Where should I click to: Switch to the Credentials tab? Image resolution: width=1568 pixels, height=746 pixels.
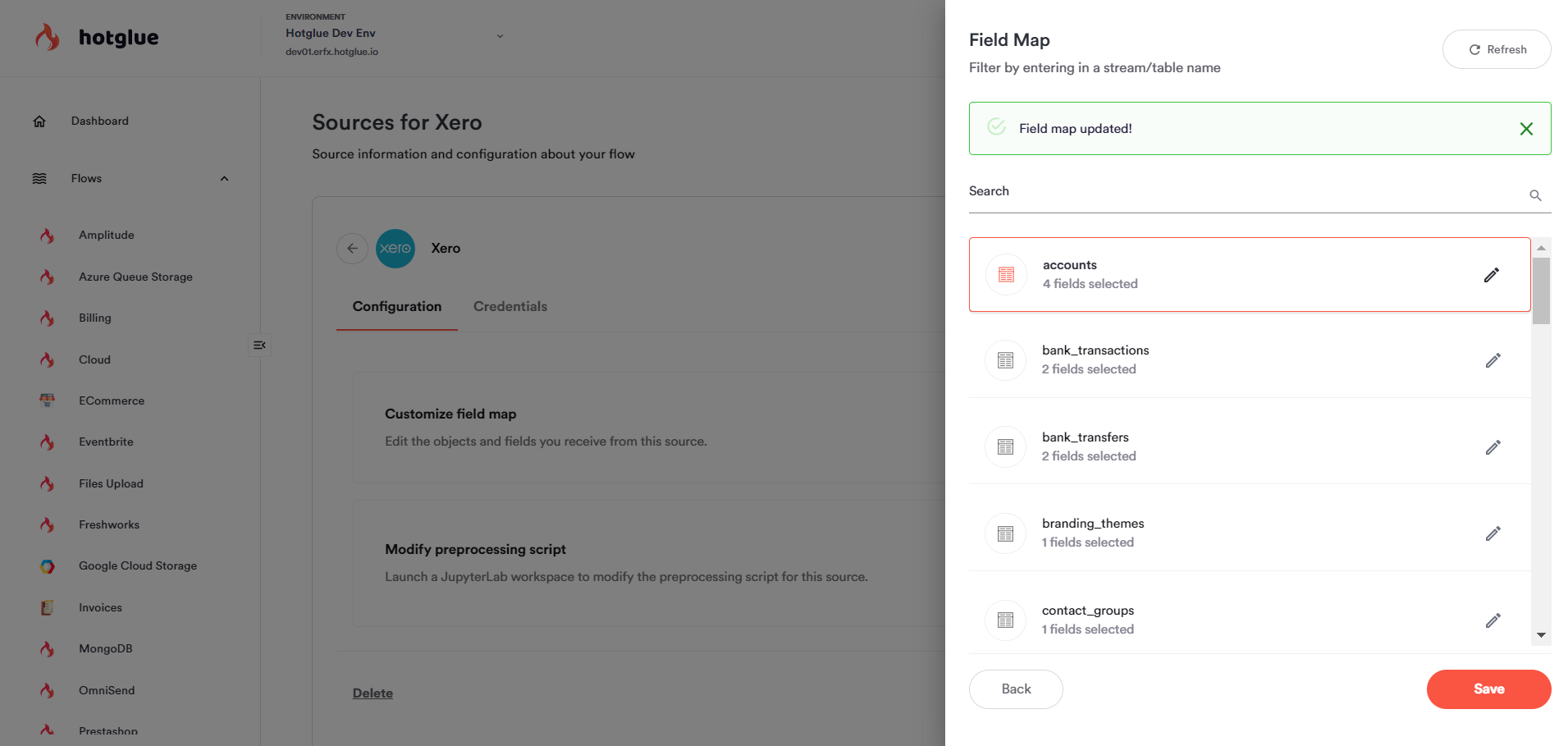click(x=510, y=306)
